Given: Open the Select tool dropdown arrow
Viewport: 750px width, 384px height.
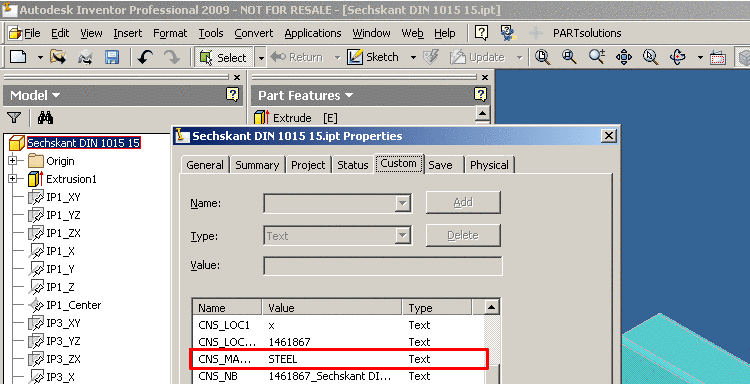Looking at the screenshot, I should point(261,58).
